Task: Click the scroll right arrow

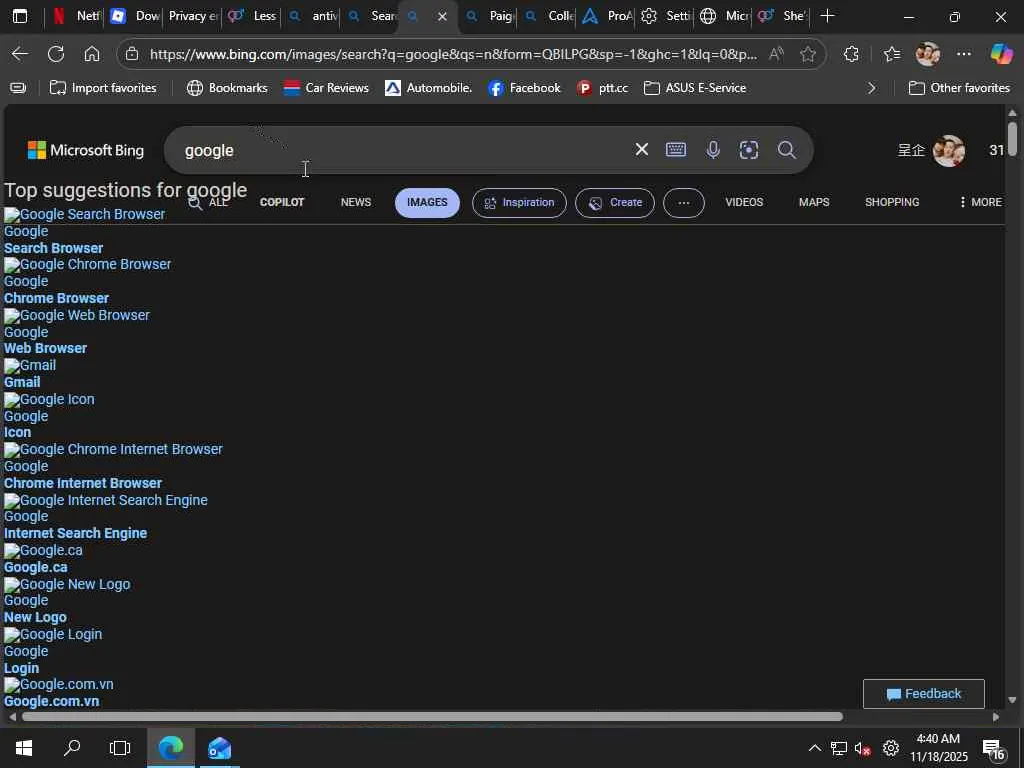Action: (995, 716)
